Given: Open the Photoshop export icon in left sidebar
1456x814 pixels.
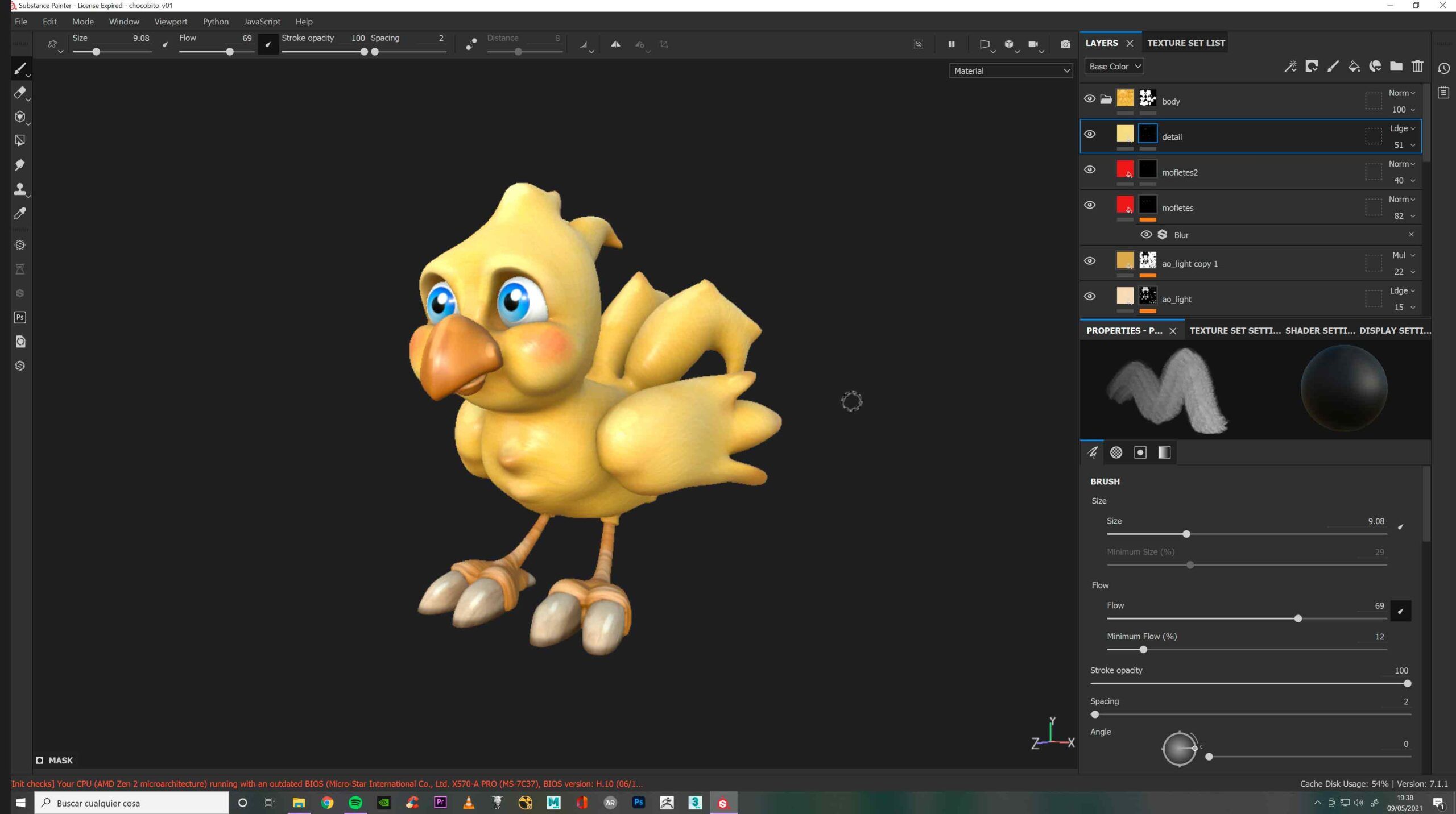Looking at the screenshot, I should (20, 317).
